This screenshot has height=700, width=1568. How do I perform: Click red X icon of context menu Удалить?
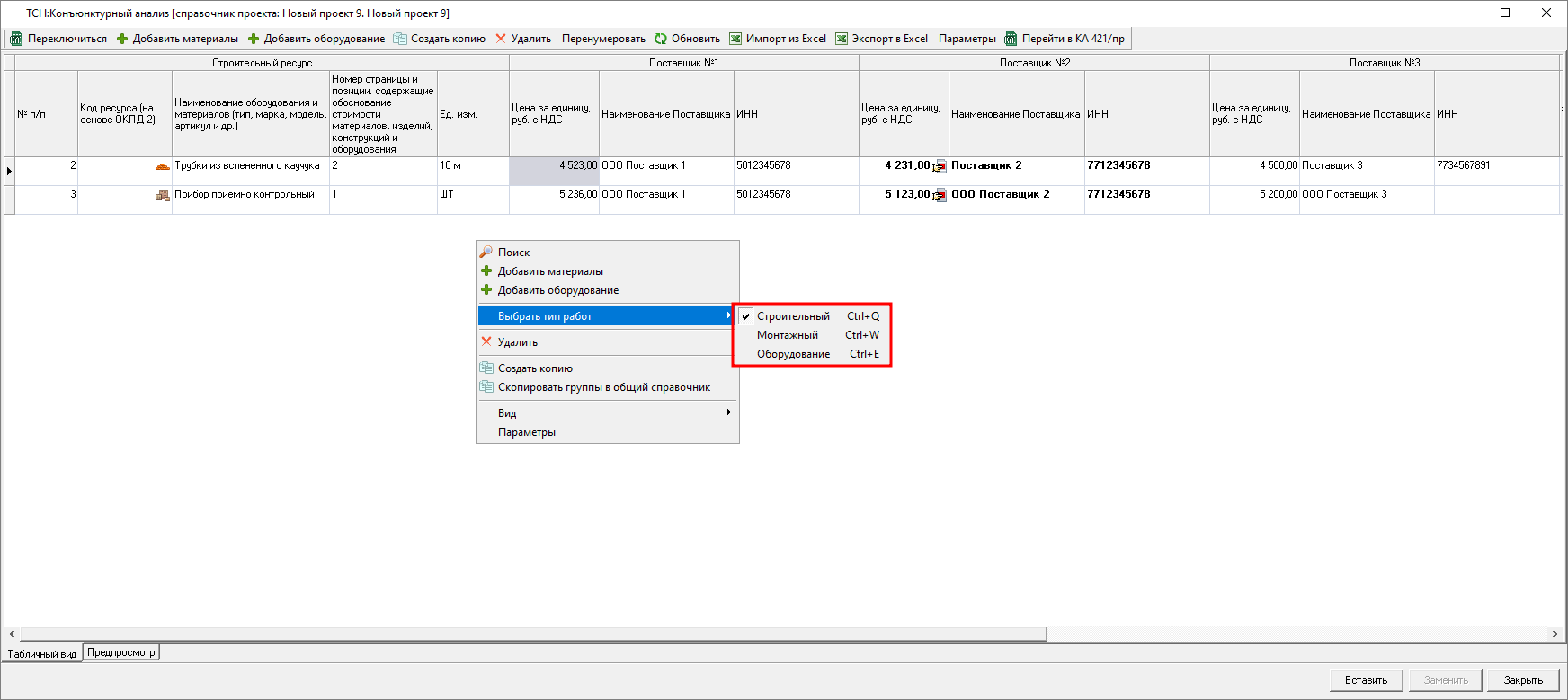[x=486, y=341]
